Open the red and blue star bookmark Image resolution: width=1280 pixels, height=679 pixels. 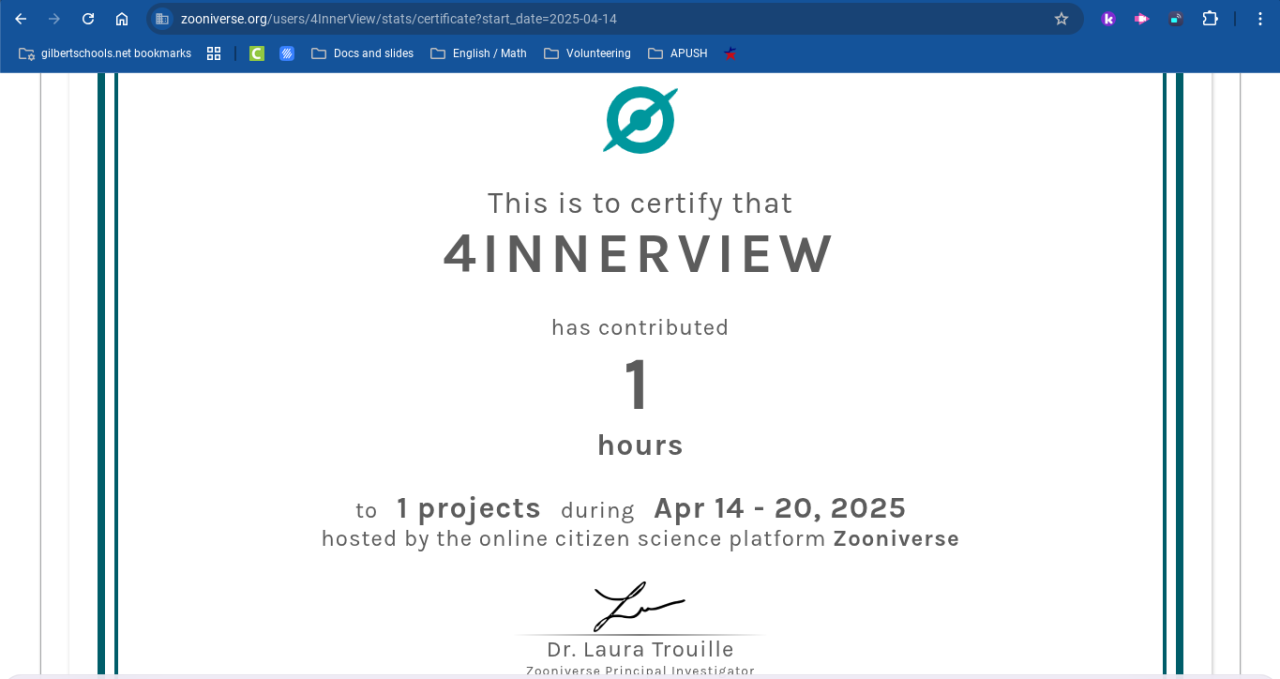point(731,53)
